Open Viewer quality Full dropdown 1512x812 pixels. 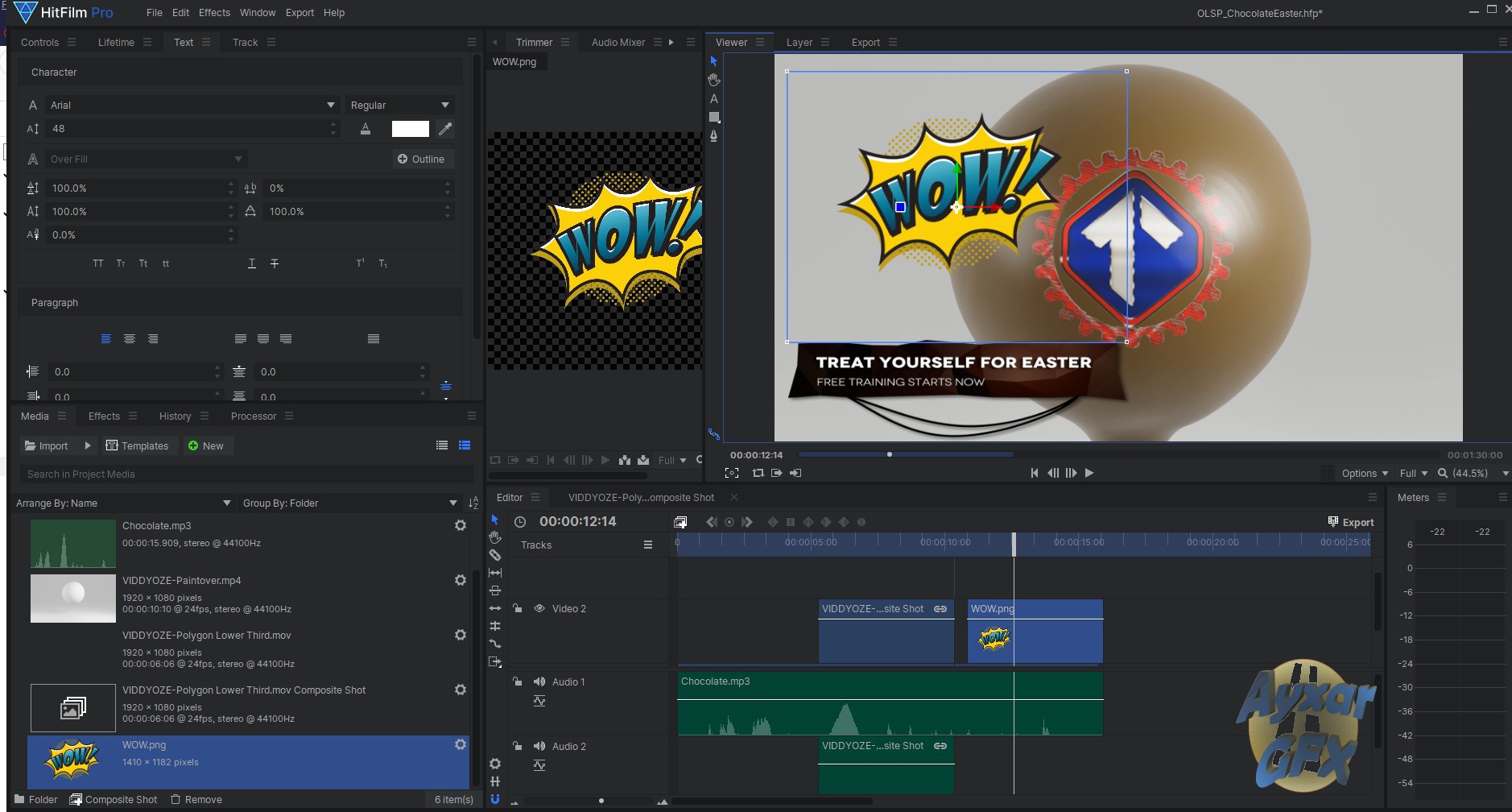1413,474
